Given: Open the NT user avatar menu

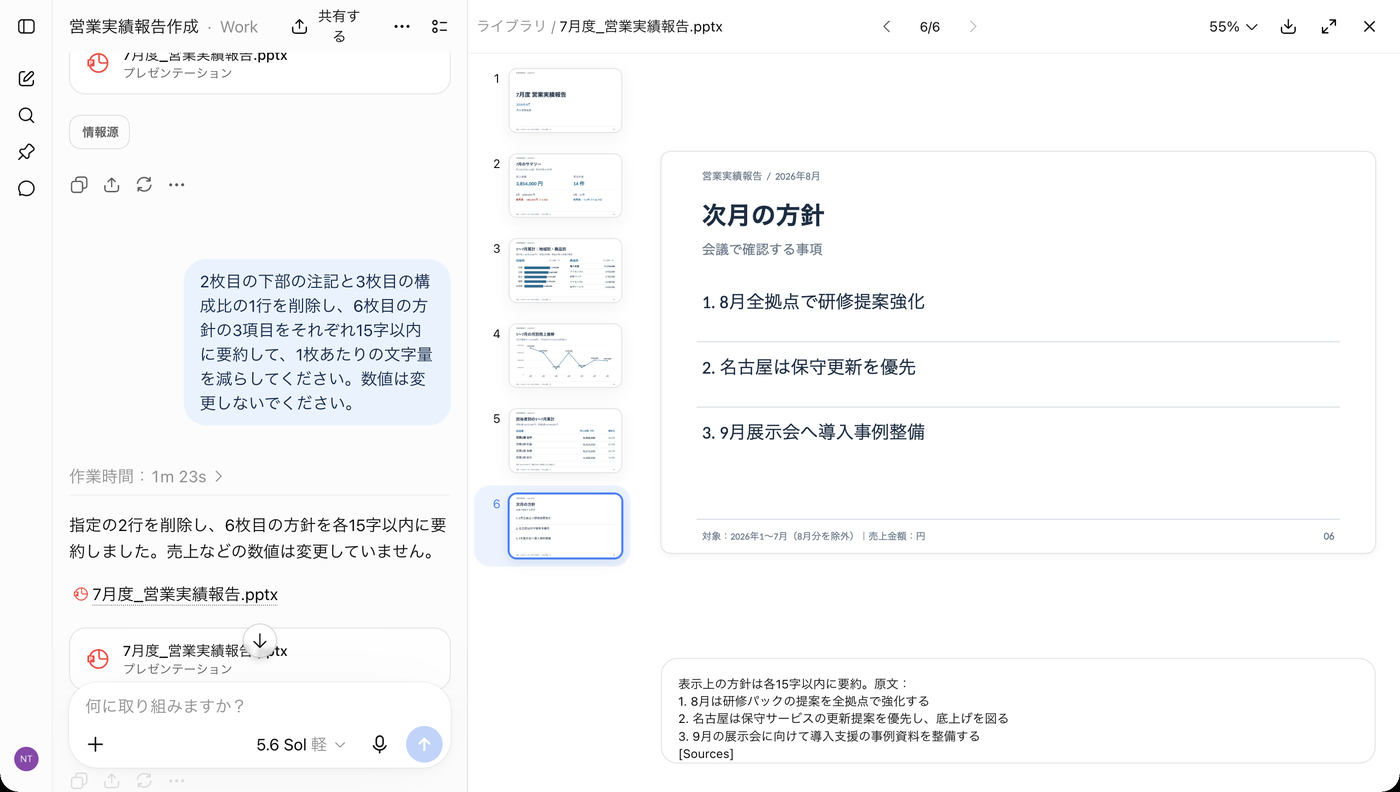Looking at the screenshot, I should (26, 759).
